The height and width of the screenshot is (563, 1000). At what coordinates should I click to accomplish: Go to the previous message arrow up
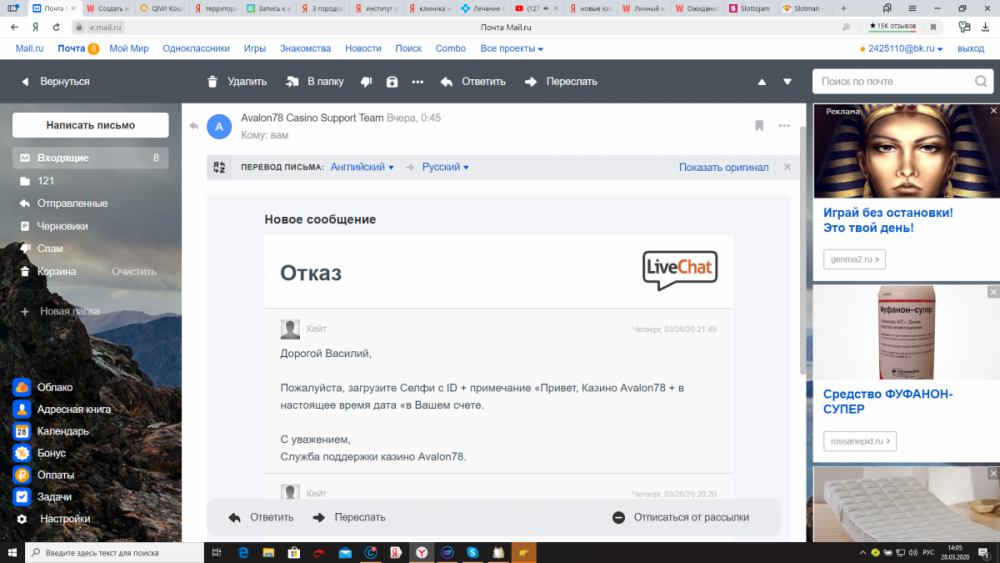click(762, 82)
